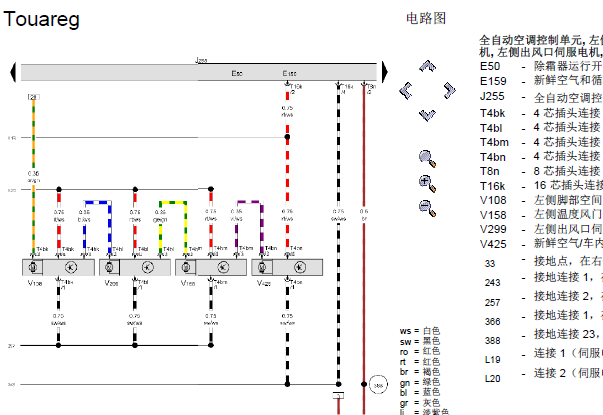Viewport: 603px width, 415px height.
Task: Select the T4bl legend entry
Action: point(541,127)
